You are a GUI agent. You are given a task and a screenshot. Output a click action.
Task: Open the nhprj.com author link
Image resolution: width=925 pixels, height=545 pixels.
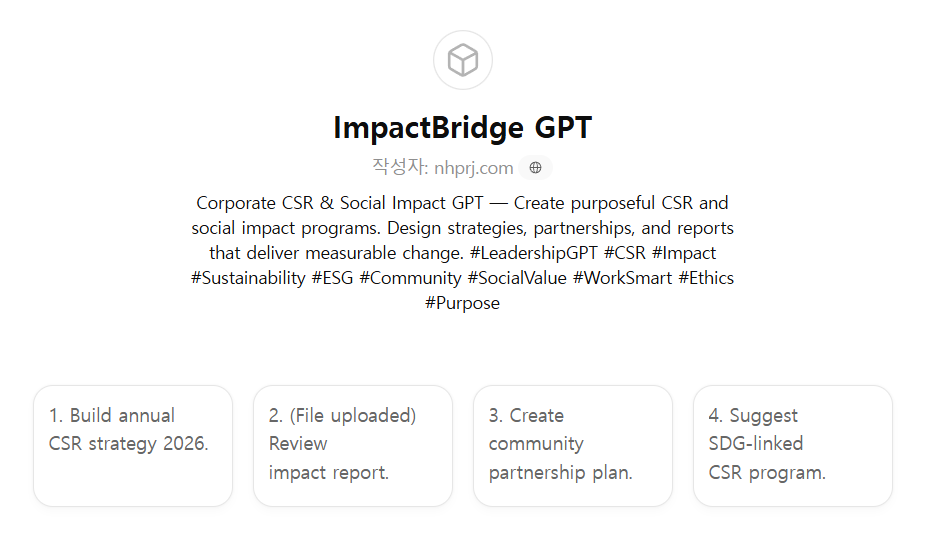click(x=473, y=168)
